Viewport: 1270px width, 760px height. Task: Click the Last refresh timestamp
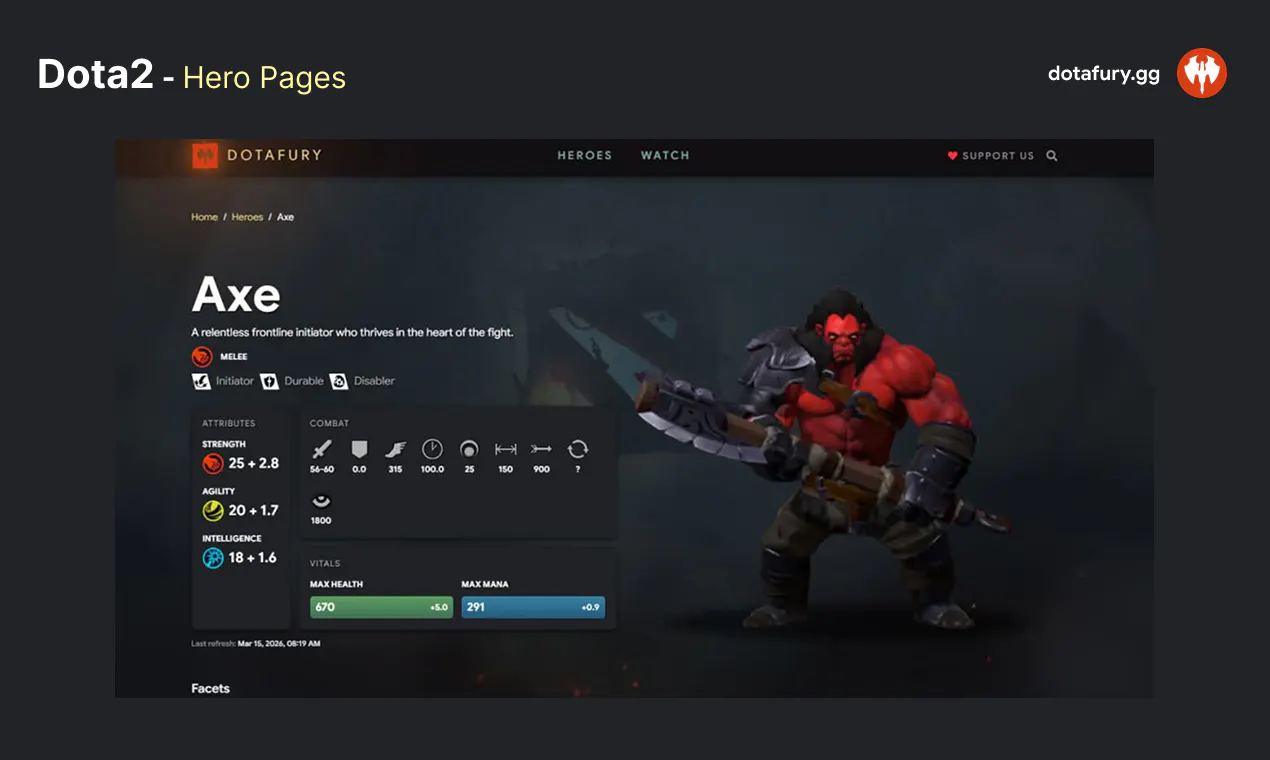[256, 644]
